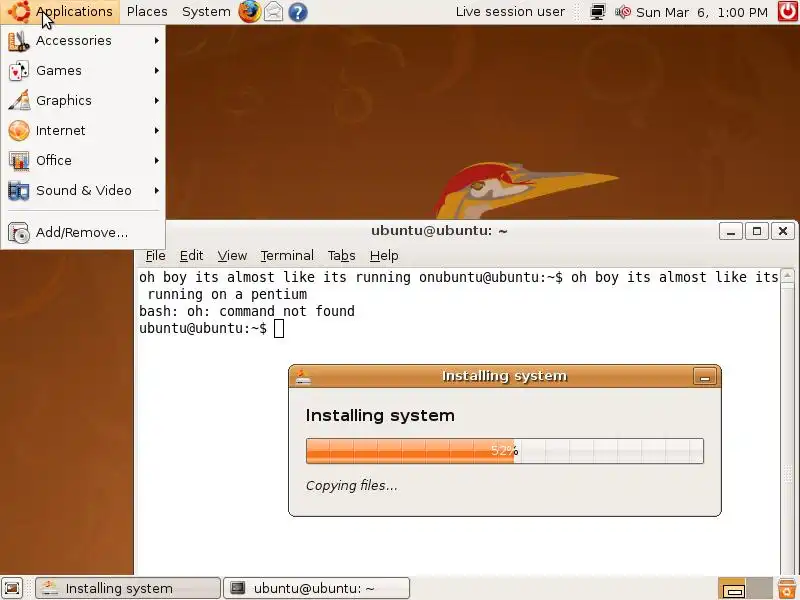Screen dimensions: 800x600
Task: Click the Office chart icon
Action: click(x=19, y=161)
